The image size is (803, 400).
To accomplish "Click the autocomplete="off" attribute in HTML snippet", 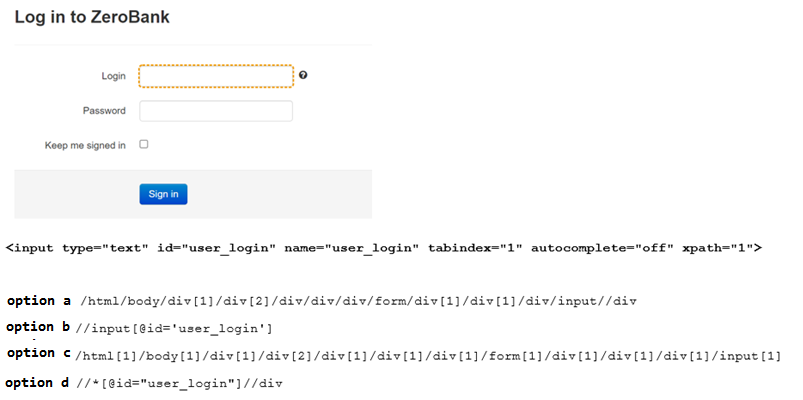I will click(x=602, y=248).
